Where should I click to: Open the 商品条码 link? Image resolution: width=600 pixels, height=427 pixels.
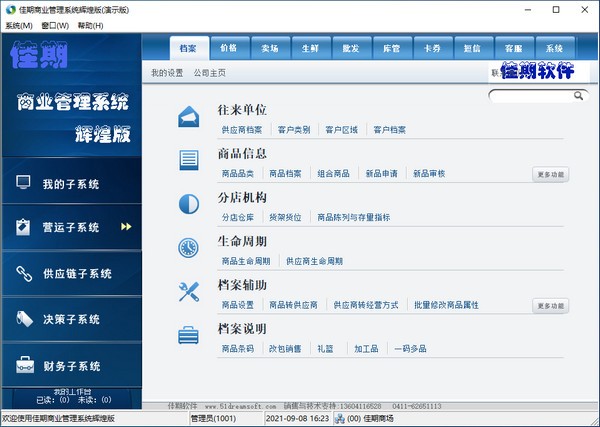(237, 349)
